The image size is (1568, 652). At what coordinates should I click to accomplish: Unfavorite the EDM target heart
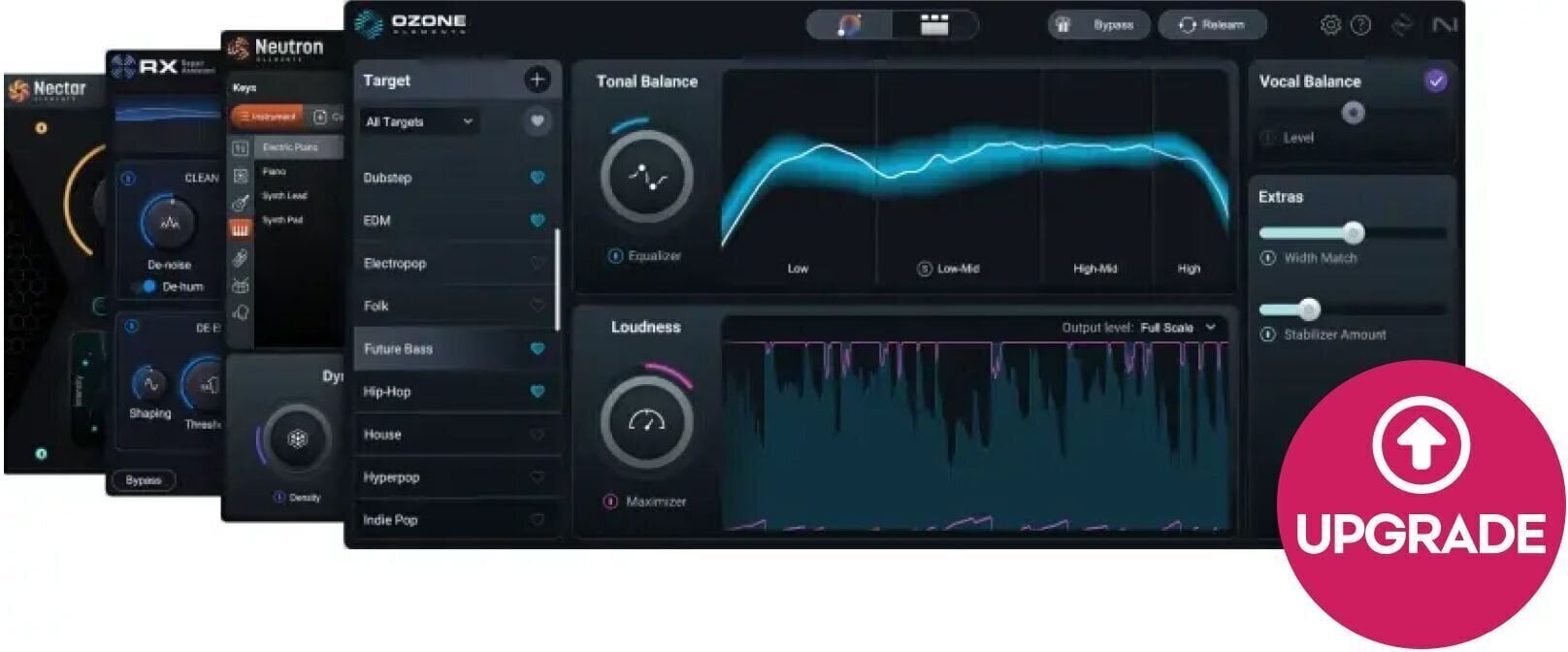pos(537,220)
